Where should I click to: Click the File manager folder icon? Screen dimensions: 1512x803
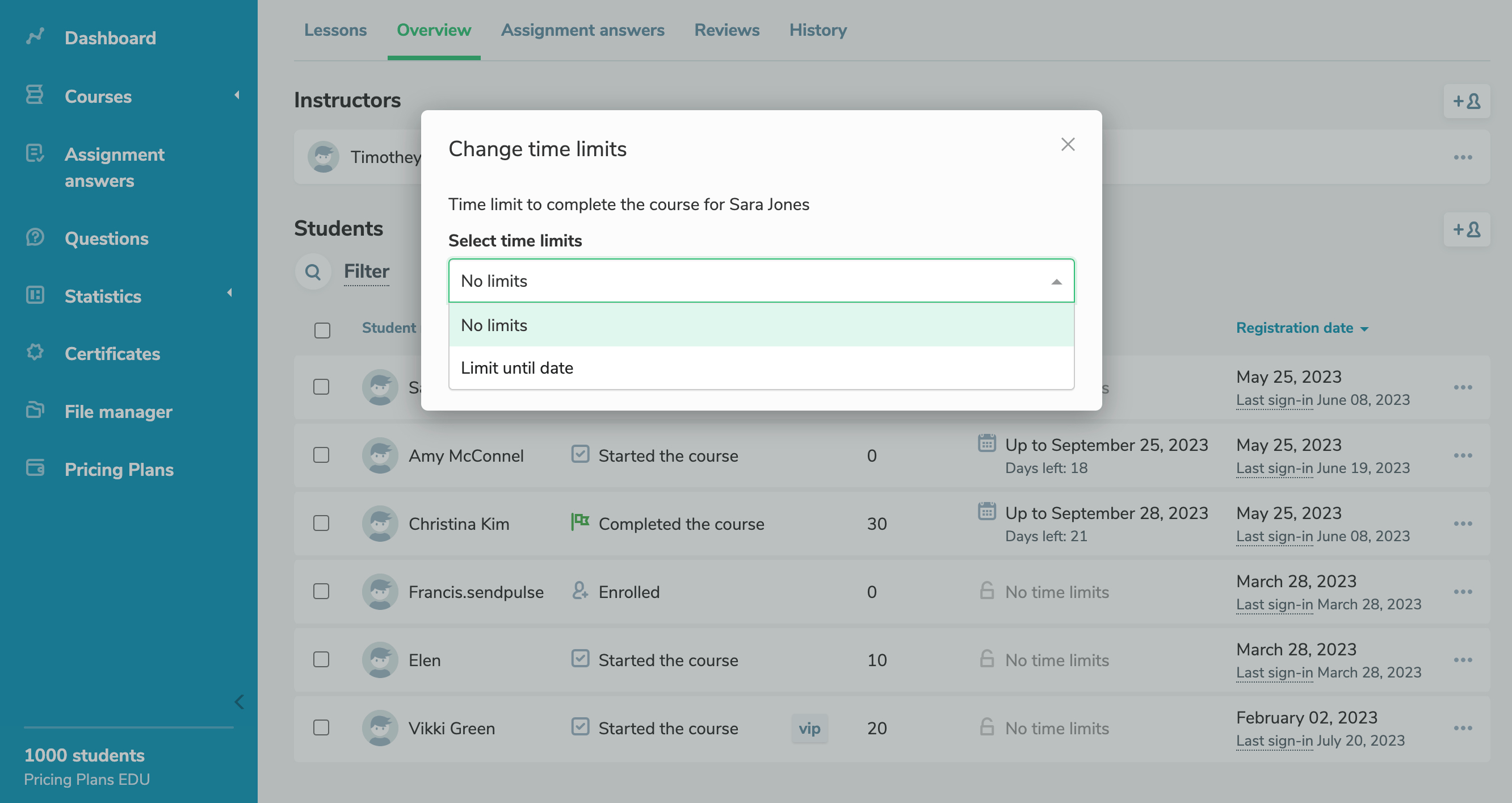[35, 410]
